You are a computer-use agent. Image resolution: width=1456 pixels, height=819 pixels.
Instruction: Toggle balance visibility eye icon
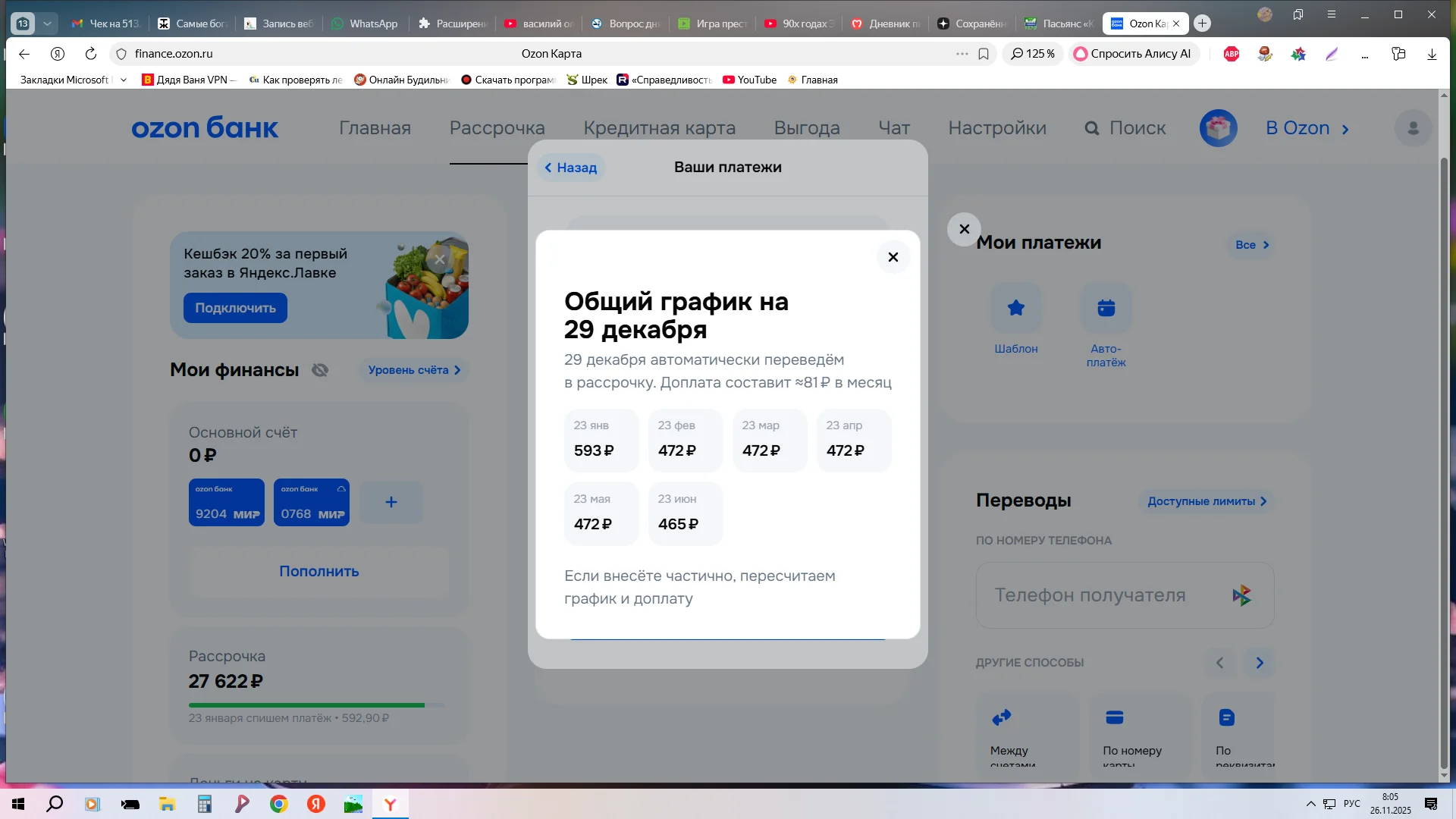click(x=320, y=370)
